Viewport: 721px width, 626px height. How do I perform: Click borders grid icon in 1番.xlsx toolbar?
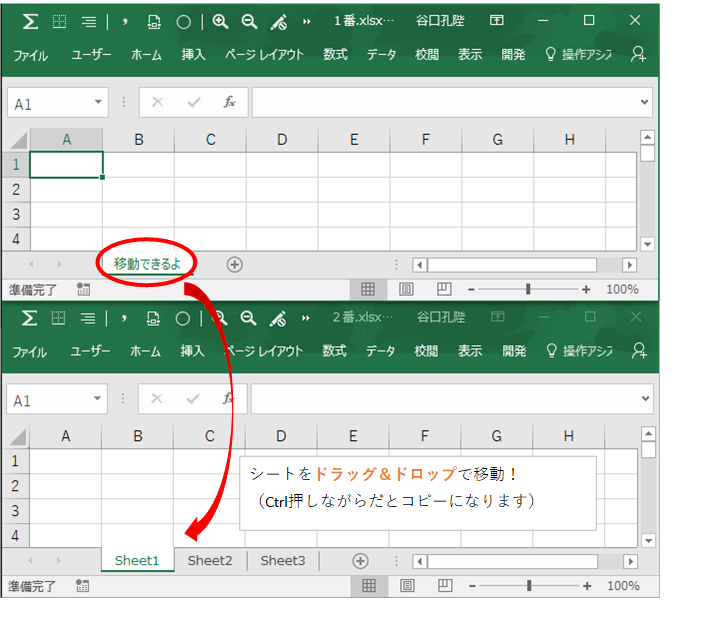click(x=59, y=21)
